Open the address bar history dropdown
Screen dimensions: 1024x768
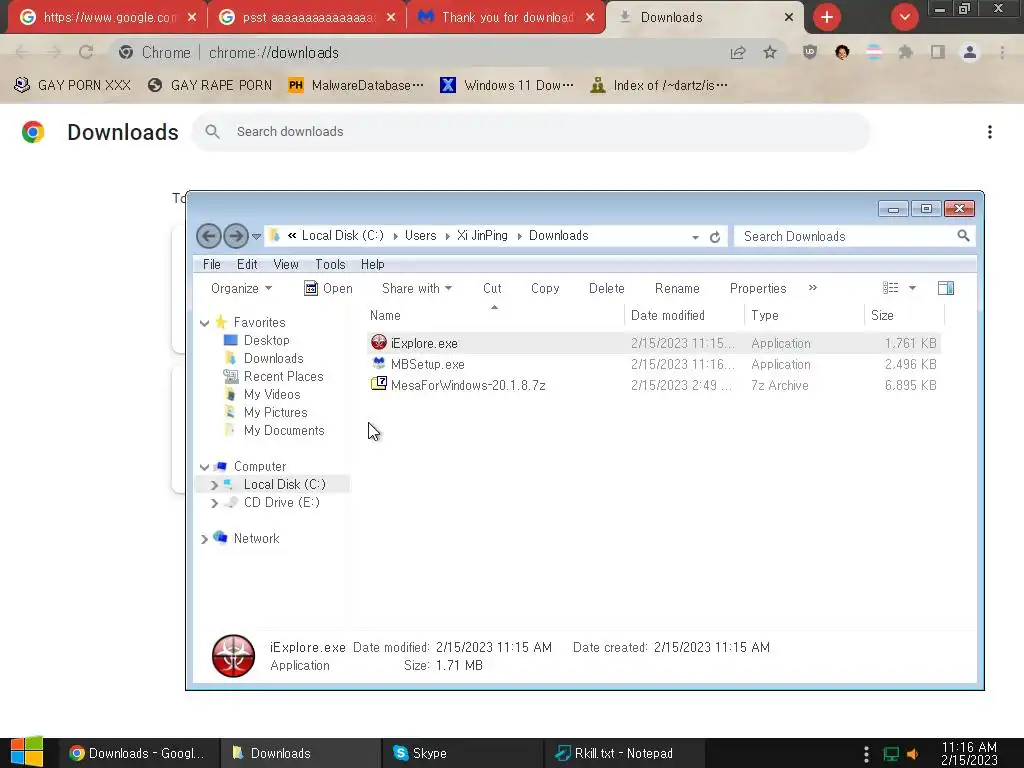click(695, 237)
